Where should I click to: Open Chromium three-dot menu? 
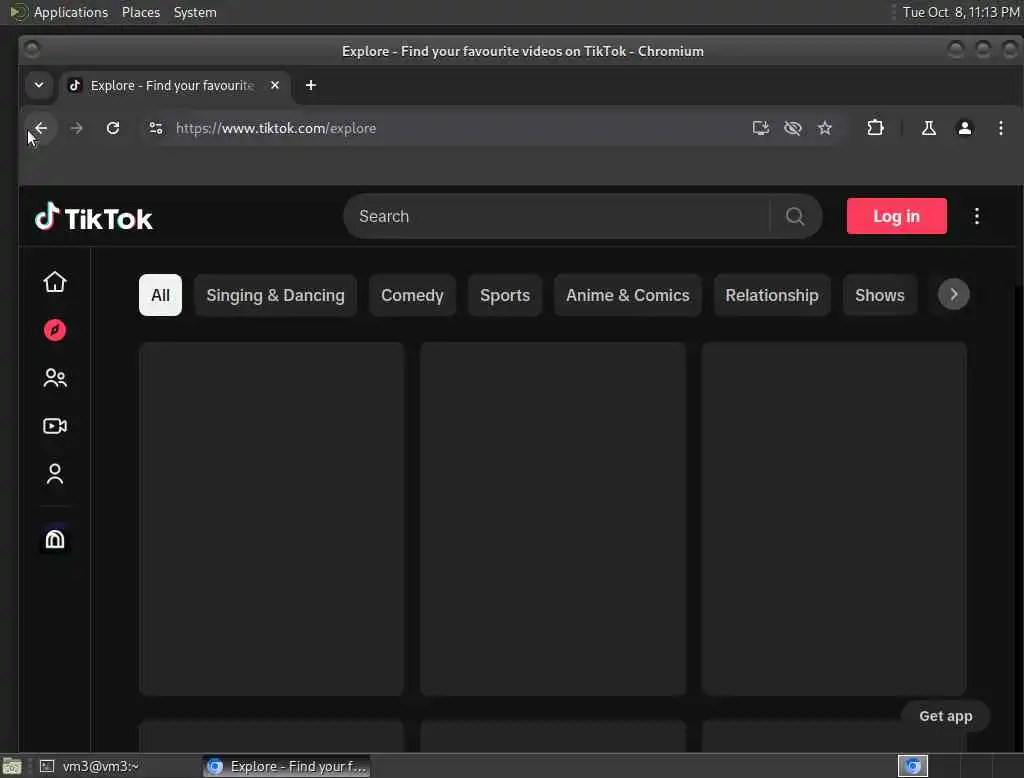[x=1000, y=128]
